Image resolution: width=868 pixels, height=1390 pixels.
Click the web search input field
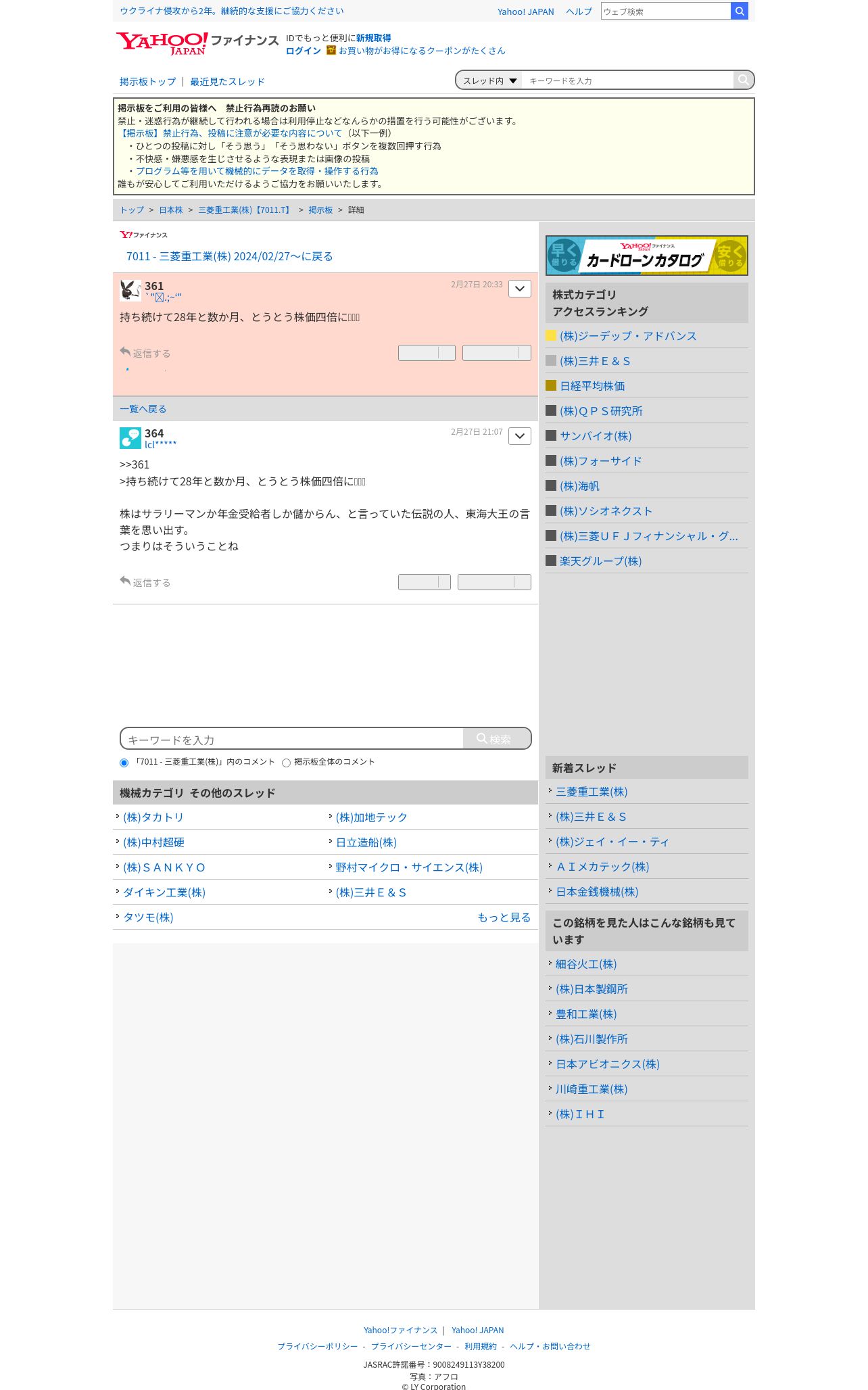click(x=666, y=11)
